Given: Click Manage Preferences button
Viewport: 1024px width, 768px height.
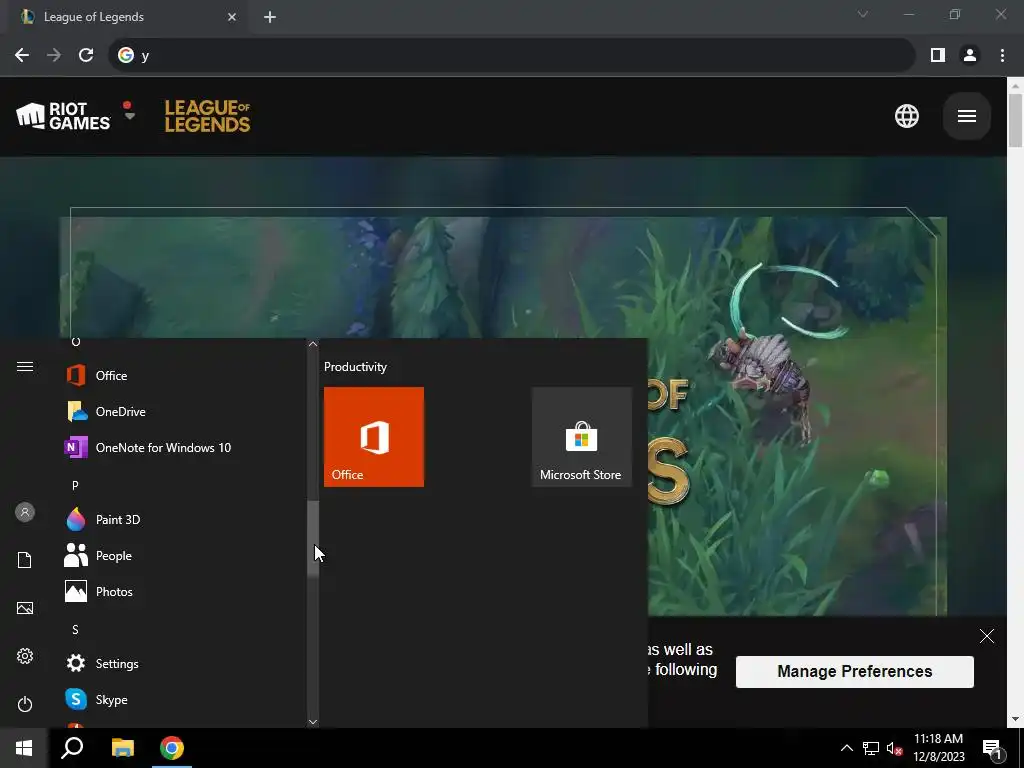Looking at the screenshot, I should pos(854,671).
